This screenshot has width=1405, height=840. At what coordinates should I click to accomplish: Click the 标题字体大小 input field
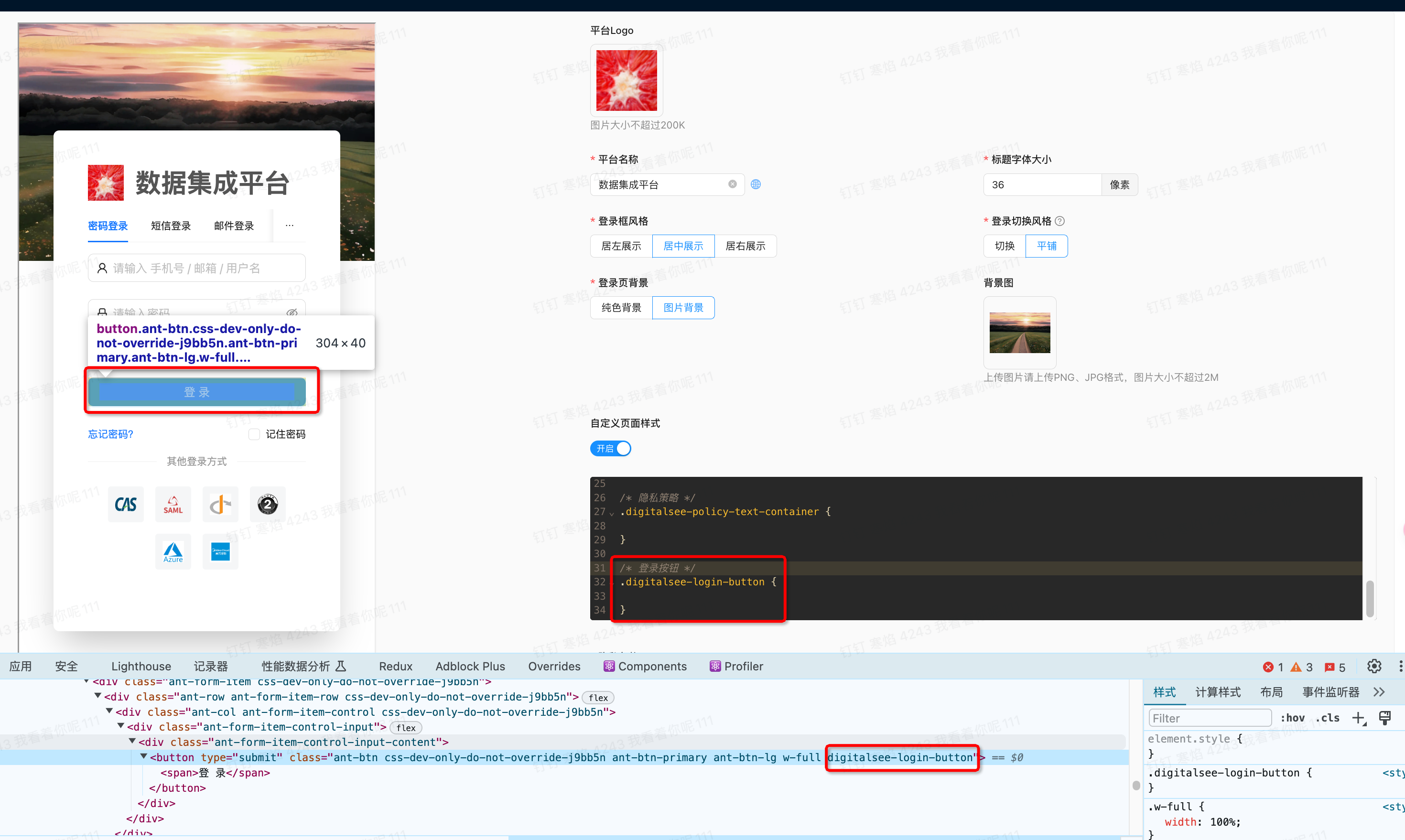1043,185
